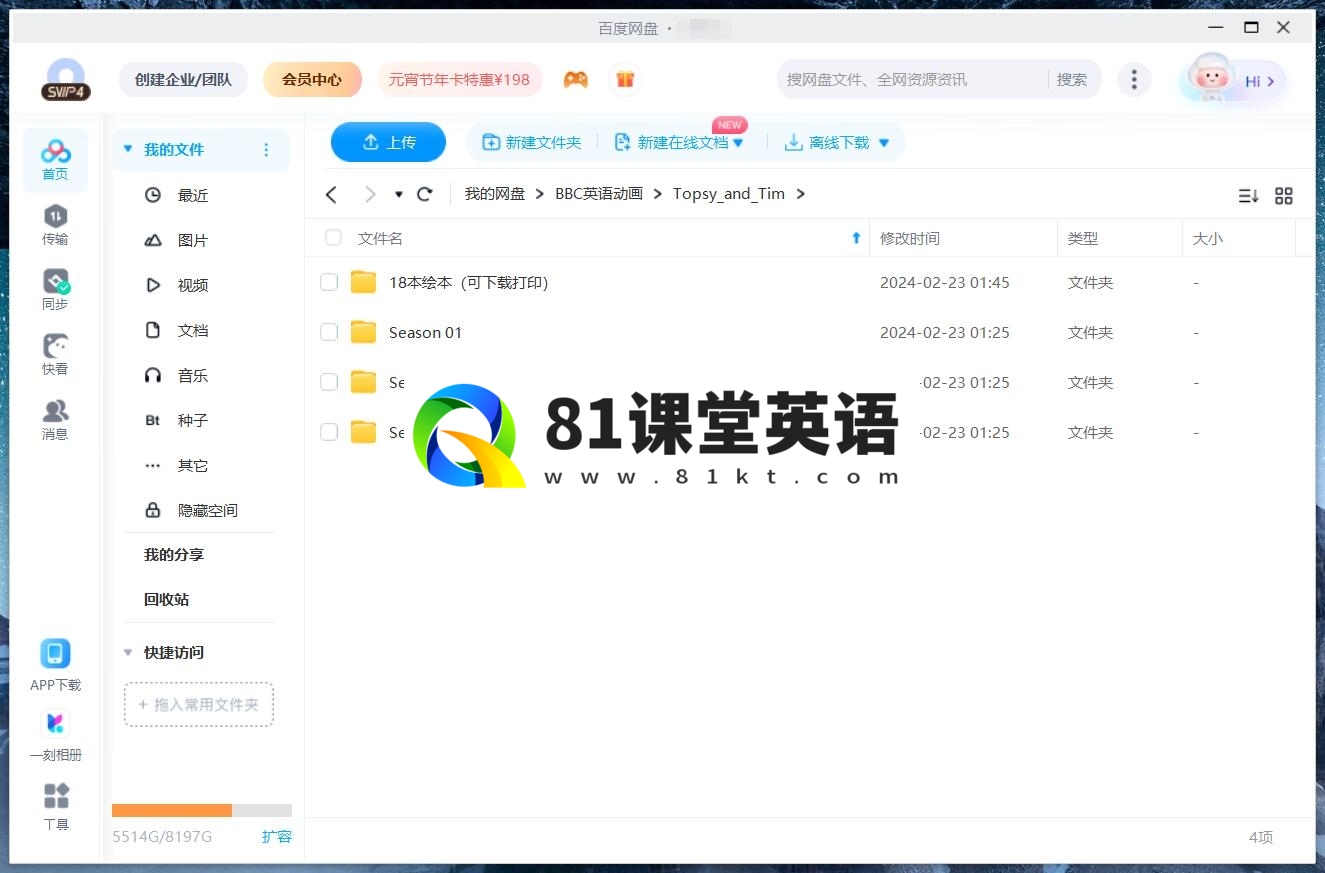Click 元宵节年卡特惠¥198 promotion

click(460, 80)
